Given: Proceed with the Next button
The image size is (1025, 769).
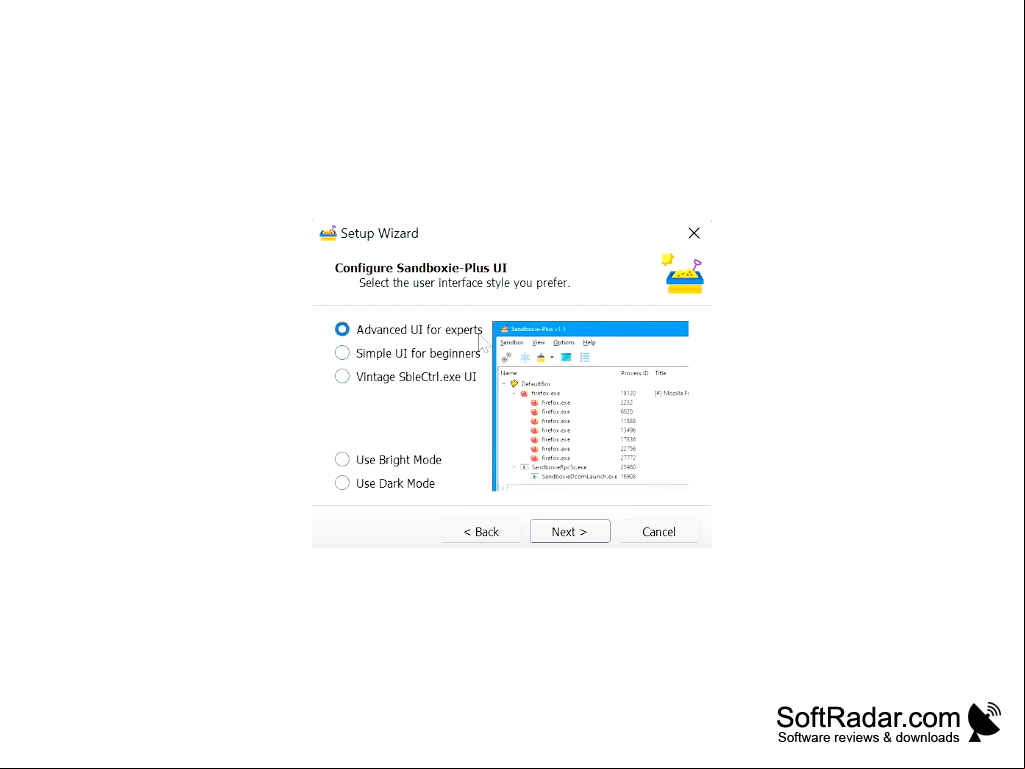Looking at the screenshot, I should tap(570, 531).
